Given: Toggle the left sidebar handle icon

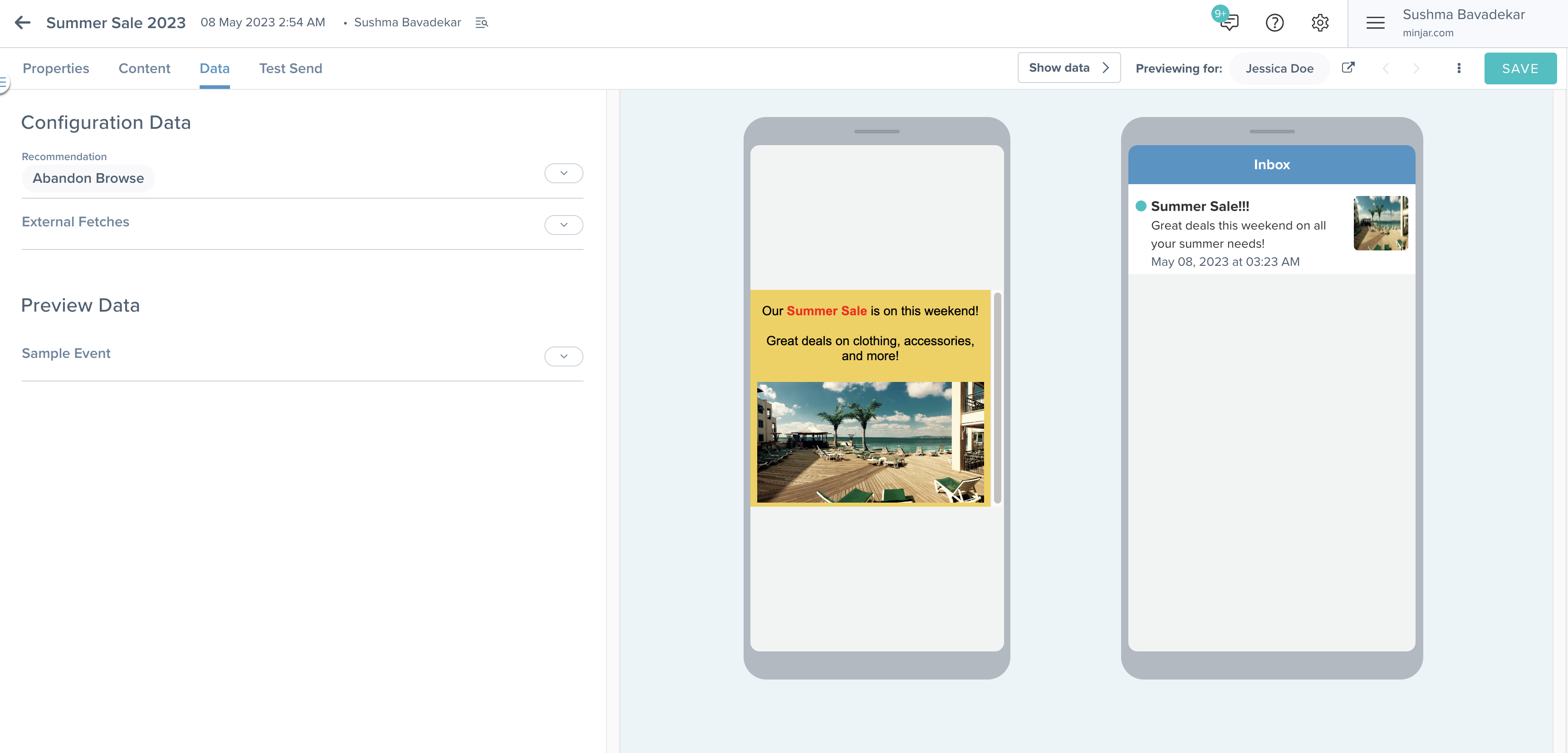Looking at the screenshot, I should (x=4, y=83).
